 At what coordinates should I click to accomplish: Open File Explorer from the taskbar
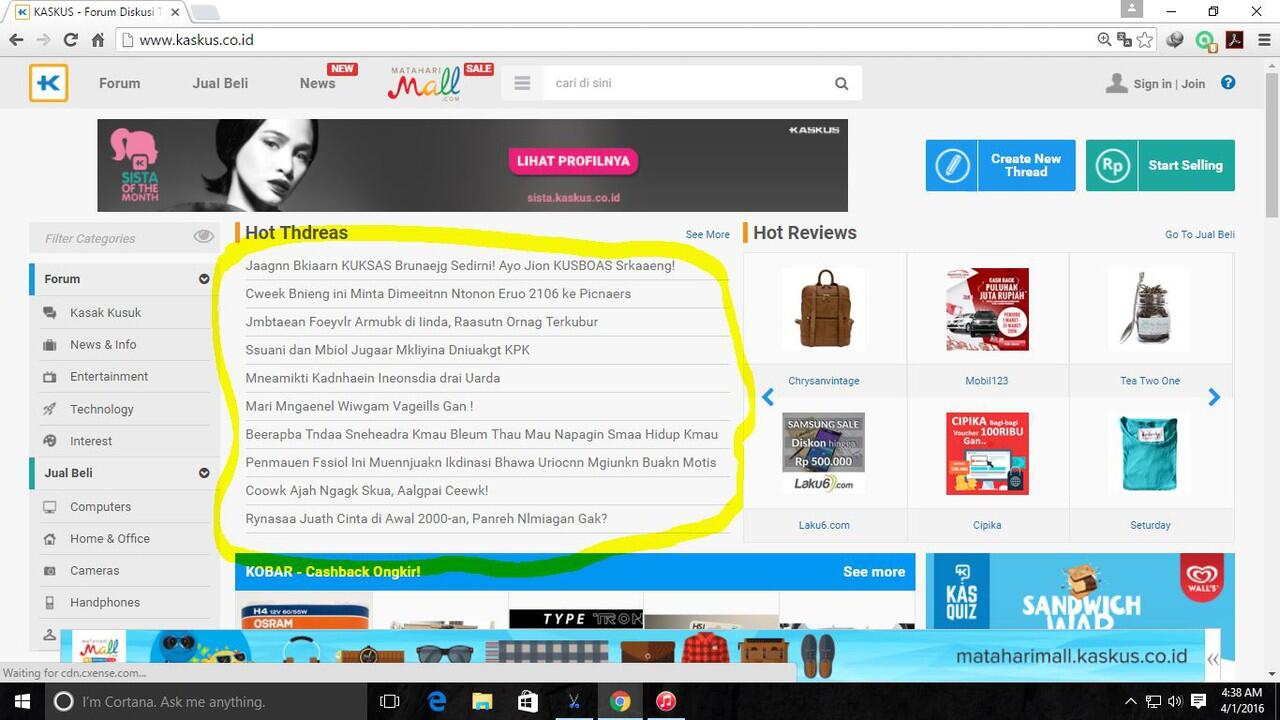[482, 701]
